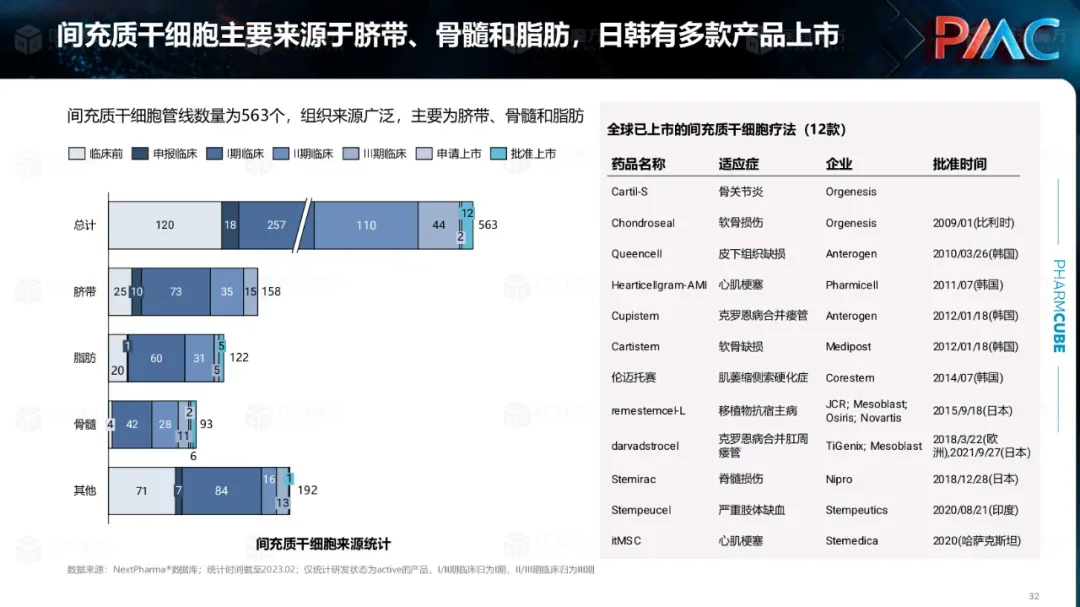Click the Corestem company cell
The width and height of the screenshot is (1080, 607).
tap(850, 378)
